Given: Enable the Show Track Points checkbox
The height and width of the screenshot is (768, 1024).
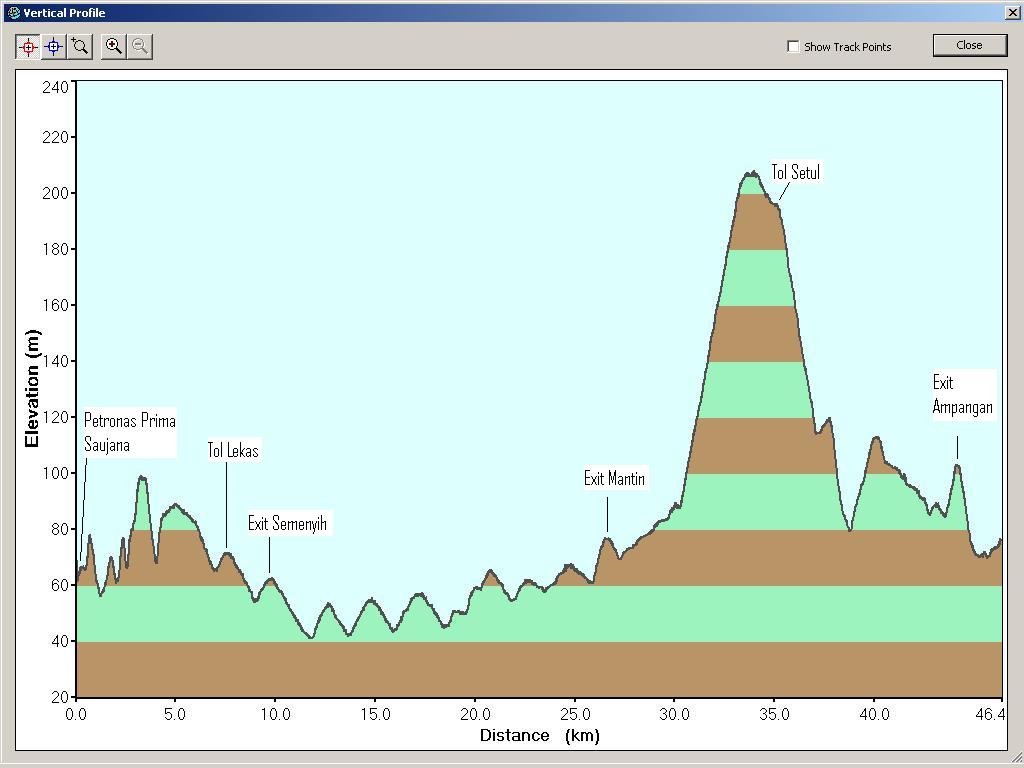Looking at the screenshot, I should pyautogui.click(x=793, y=47).
